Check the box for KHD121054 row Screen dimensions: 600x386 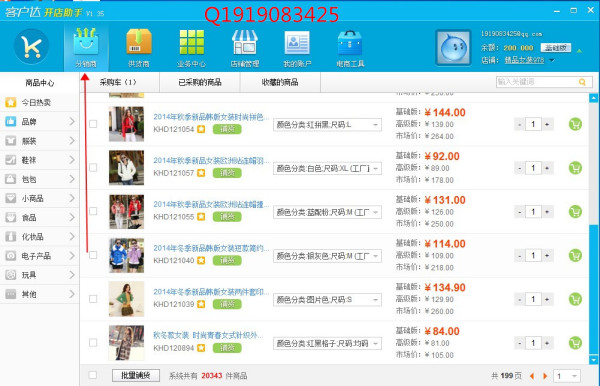pos(93,124)
